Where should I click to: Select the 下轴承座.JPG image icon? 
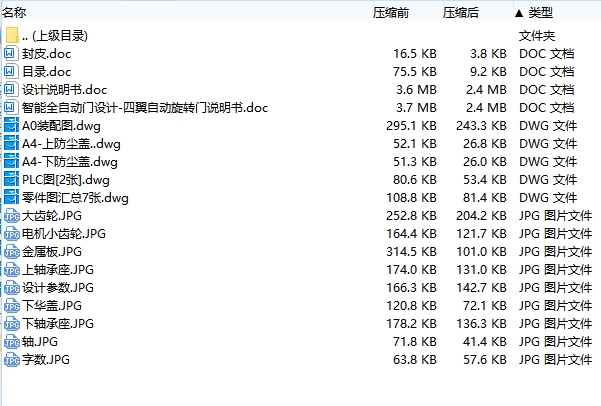click(x=12, y=324)
